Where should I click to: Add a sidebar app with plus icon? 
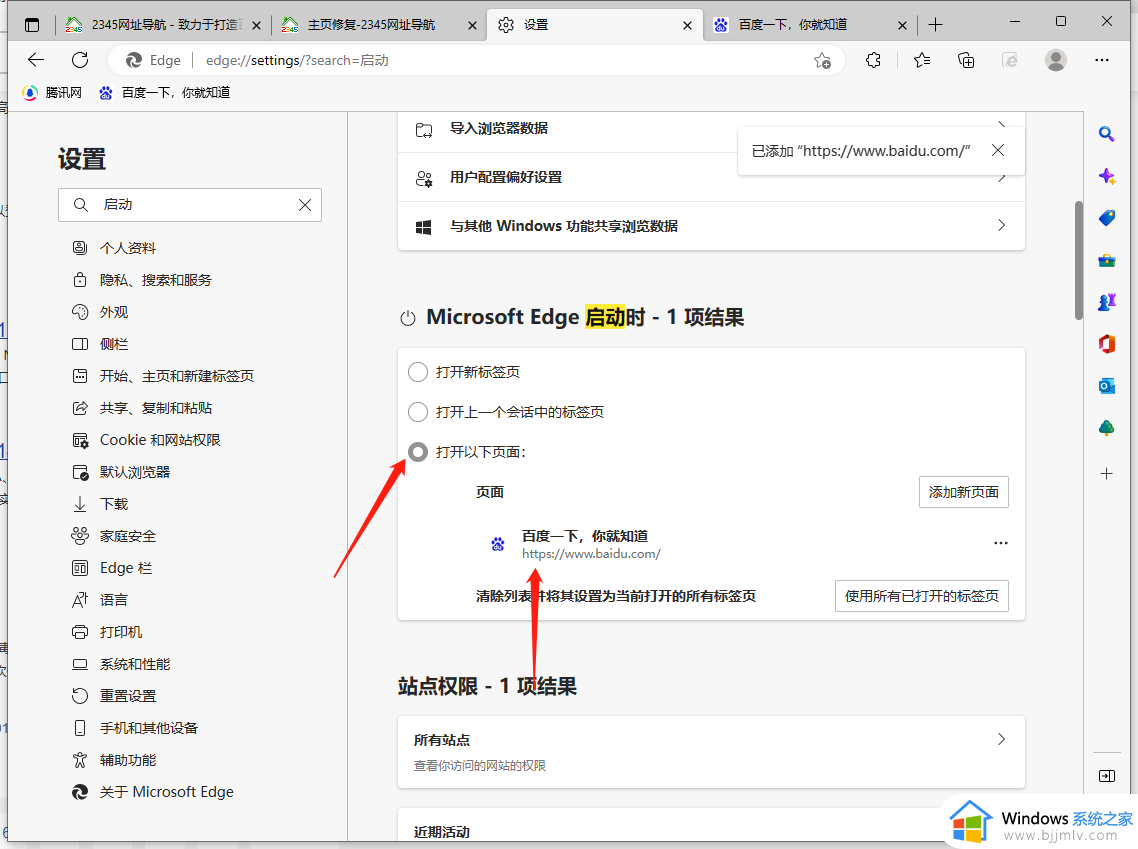[1106, 474]
